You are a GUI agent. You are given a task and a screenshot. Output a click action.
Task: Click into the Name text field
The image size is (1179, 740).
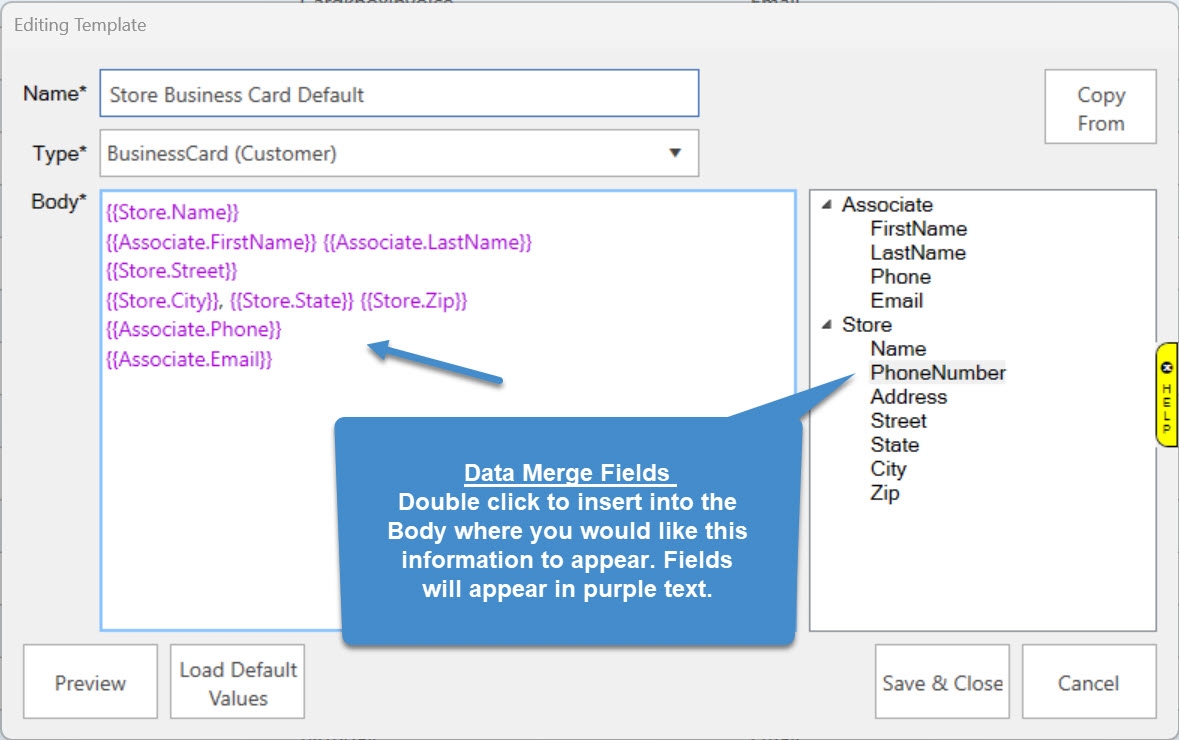point(398,95)
